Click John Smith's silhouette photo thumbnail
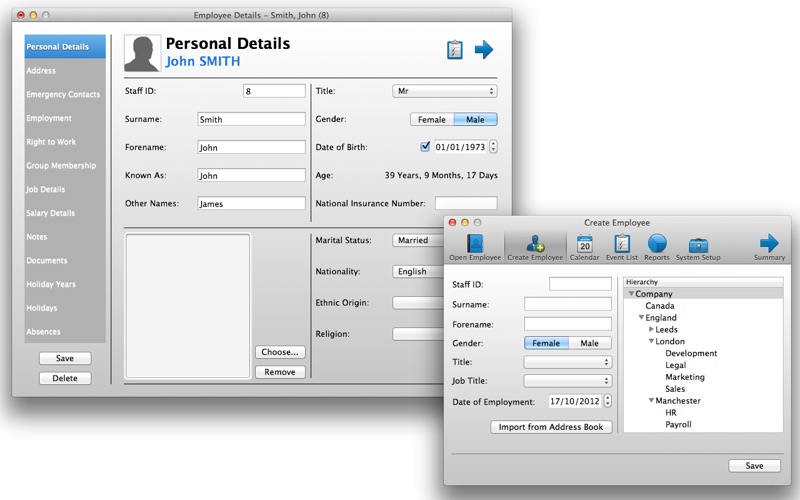 [142, 53]
